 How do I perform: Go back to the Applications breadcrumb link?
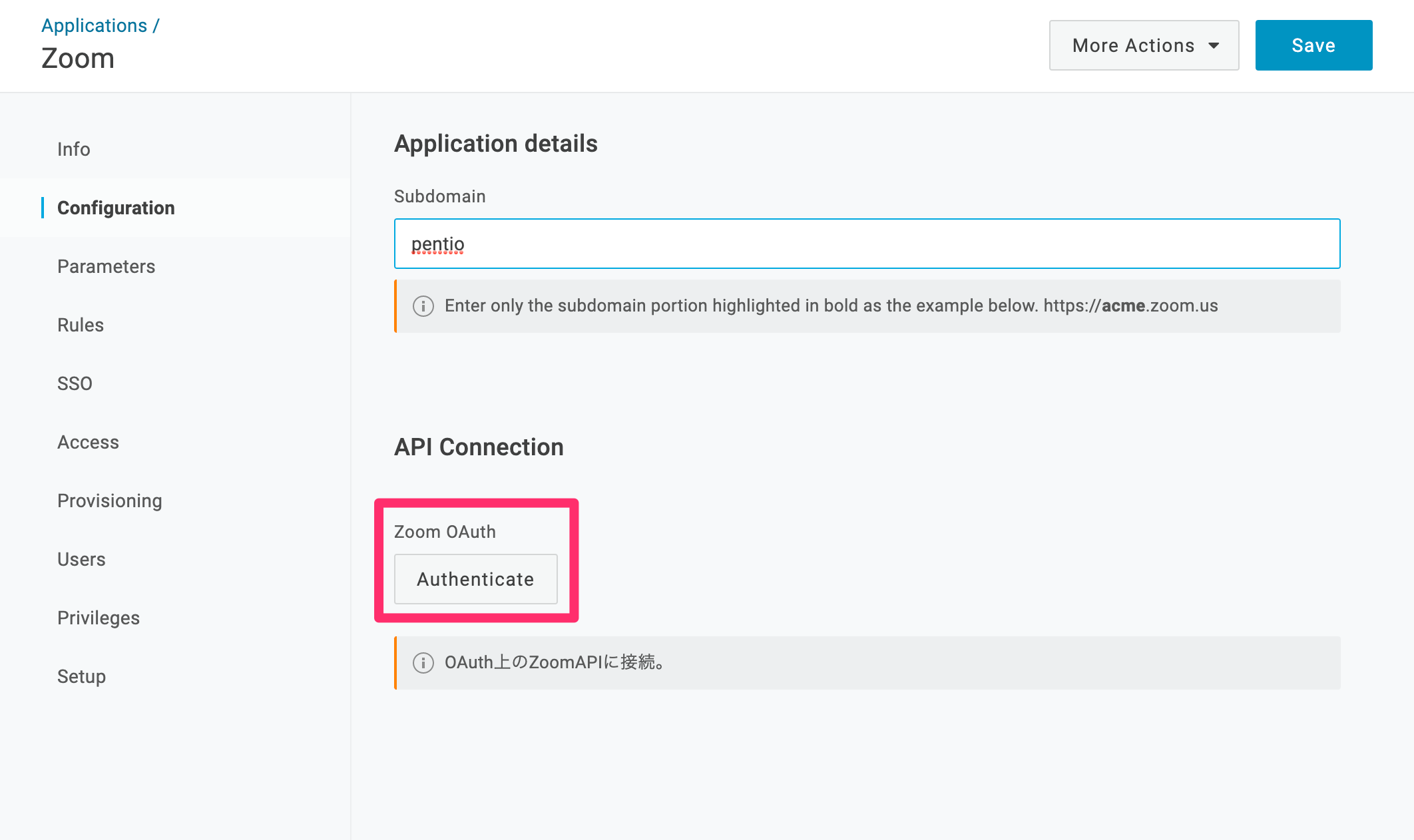pos(95,25)
